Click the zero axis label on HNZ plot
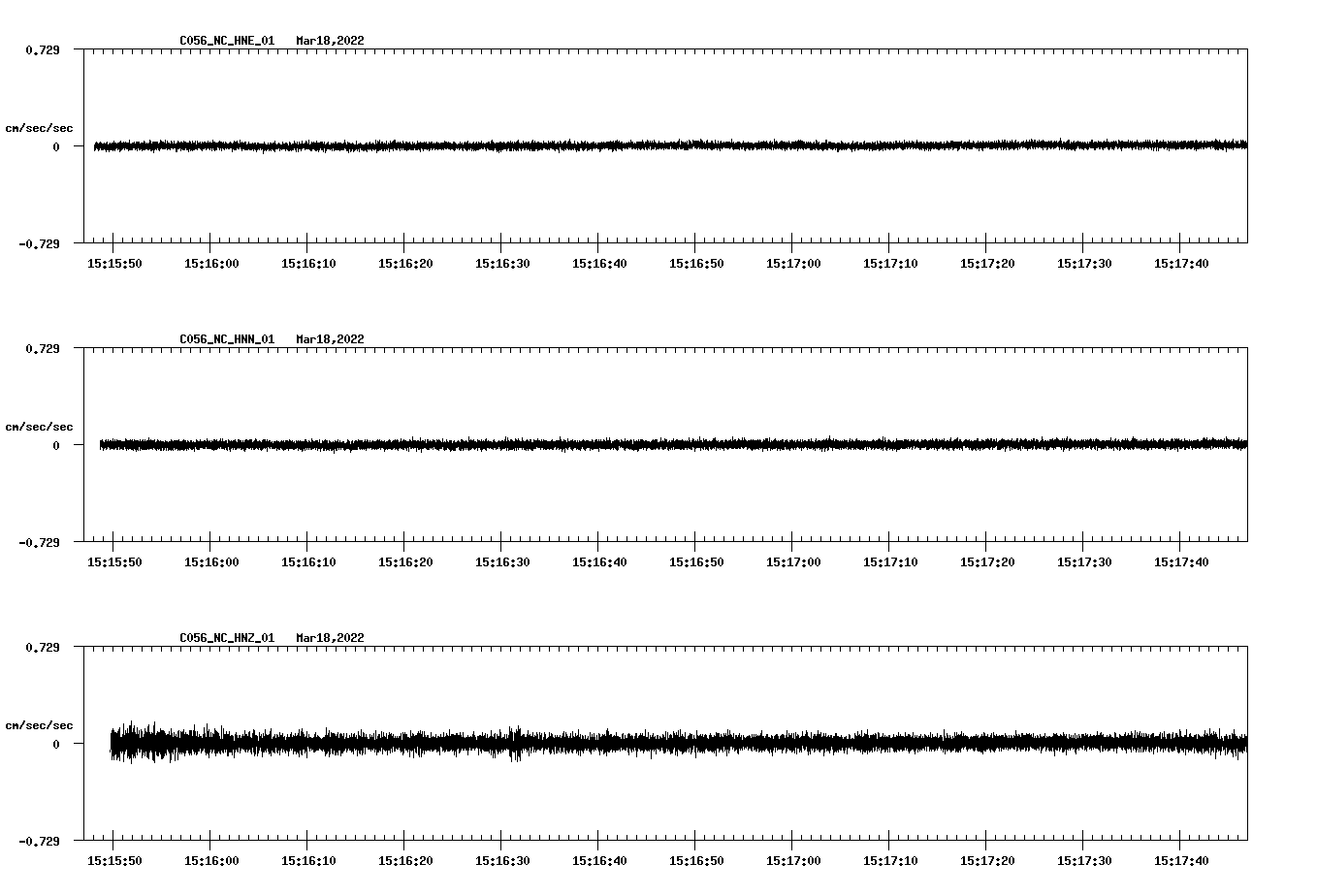 click(x=56, y=744)
